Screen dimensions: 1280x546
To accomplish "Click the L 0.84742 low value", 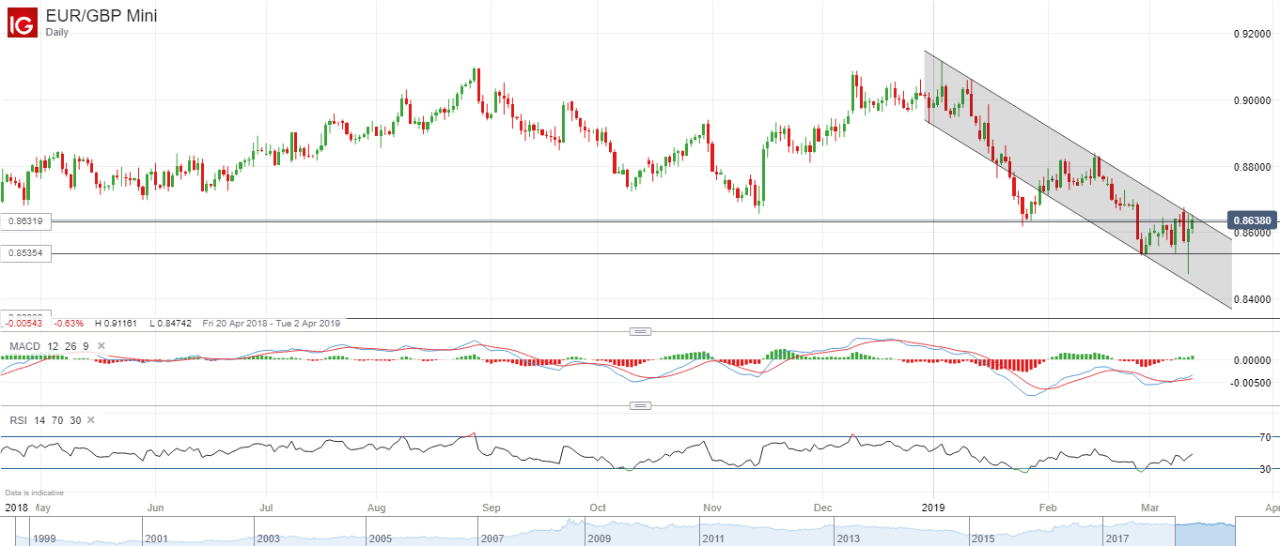I will click(170, 323).
